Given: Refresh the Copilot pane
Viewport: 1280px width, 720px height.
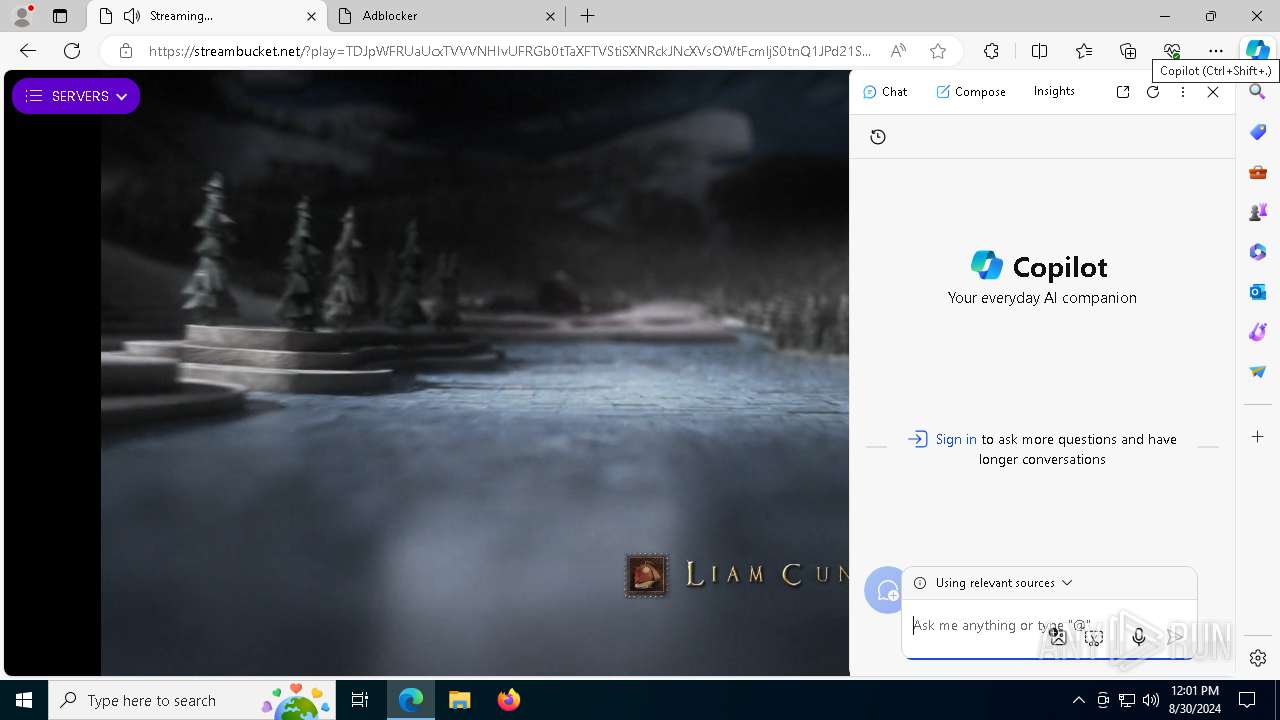Looking at the screenshot, I should pos(1153,91).
